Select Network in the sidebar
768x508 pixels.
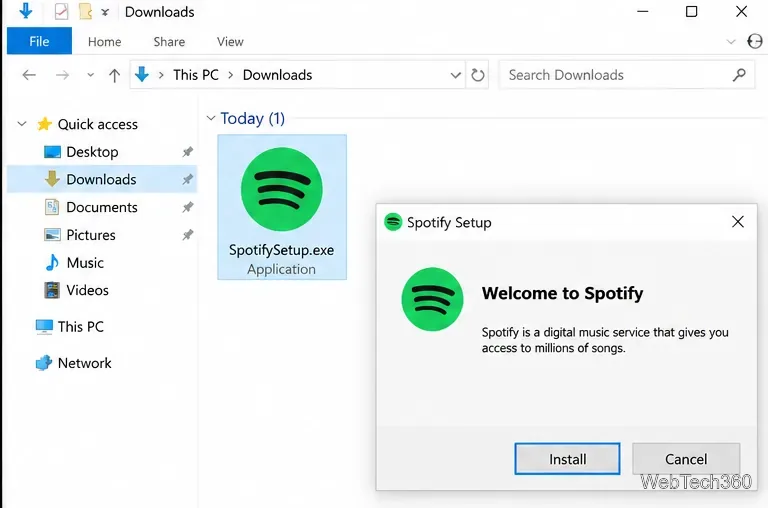tap(84, 363)
